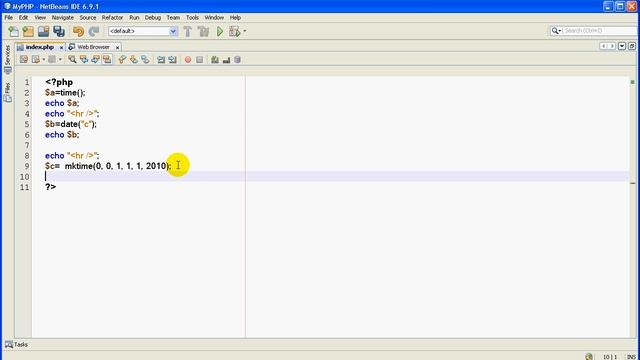Maximize the editor window icon

(x=632, y=46)
